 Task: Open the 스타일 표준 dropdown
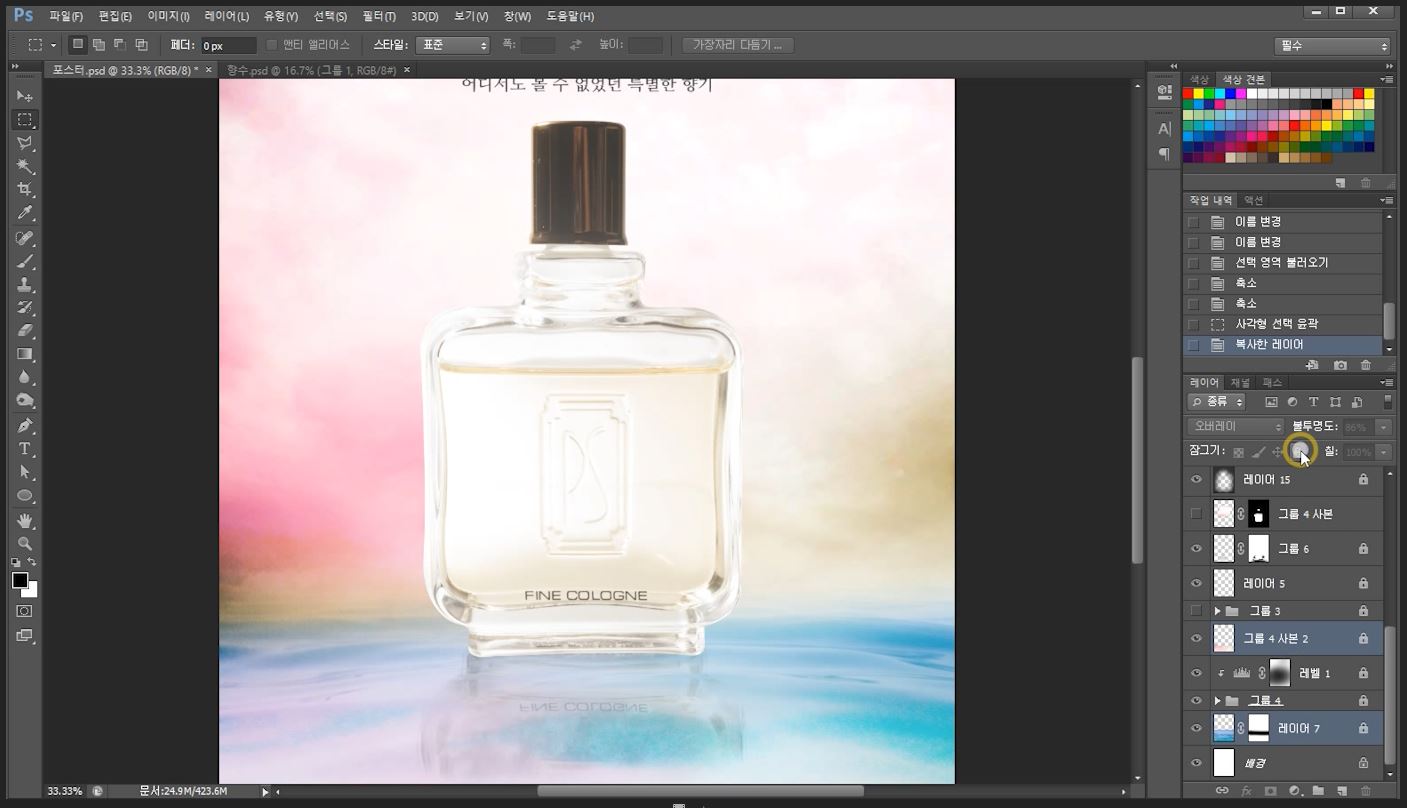point(453,45)
